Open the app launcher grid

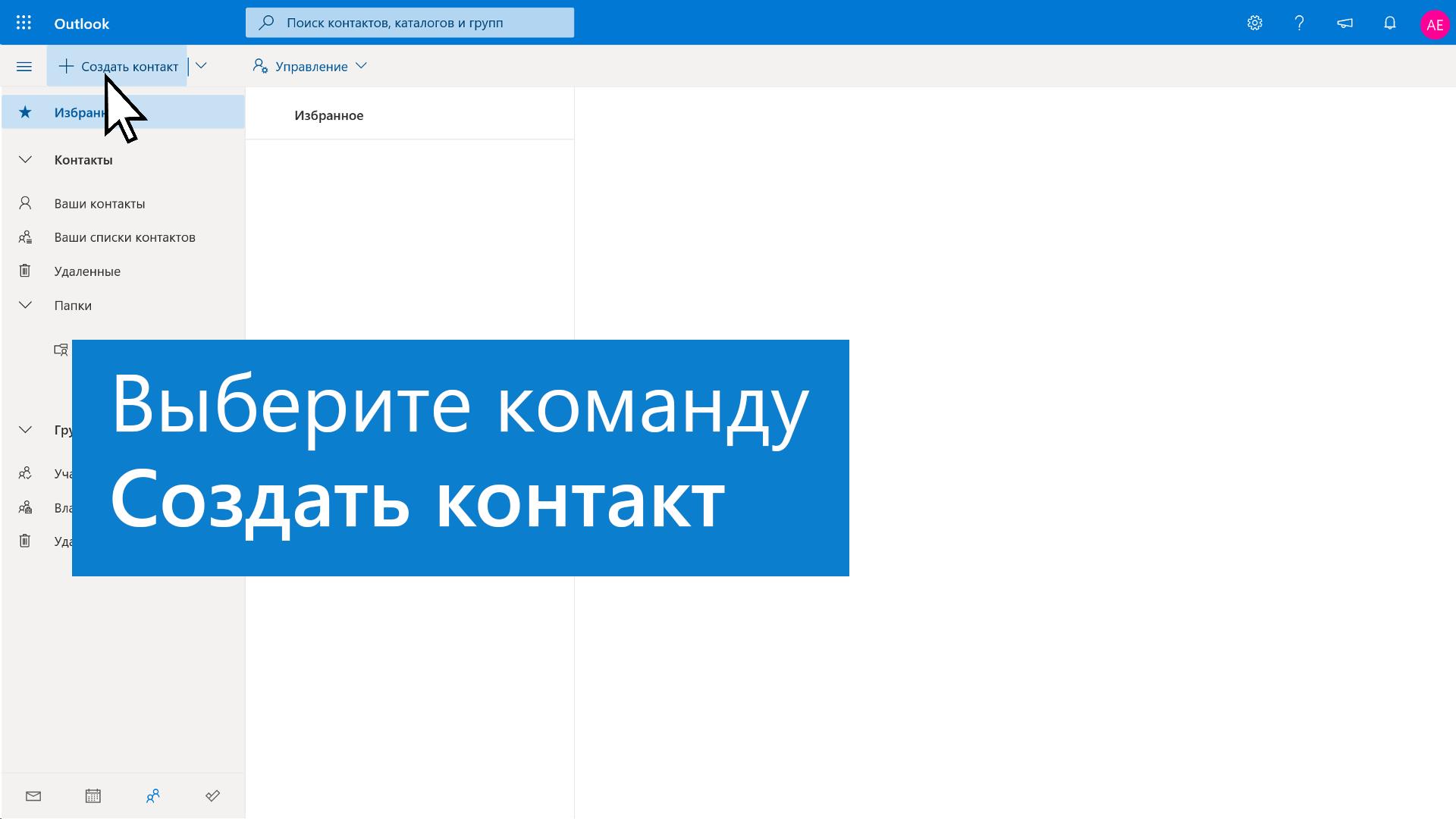click(x=24, y=23)
